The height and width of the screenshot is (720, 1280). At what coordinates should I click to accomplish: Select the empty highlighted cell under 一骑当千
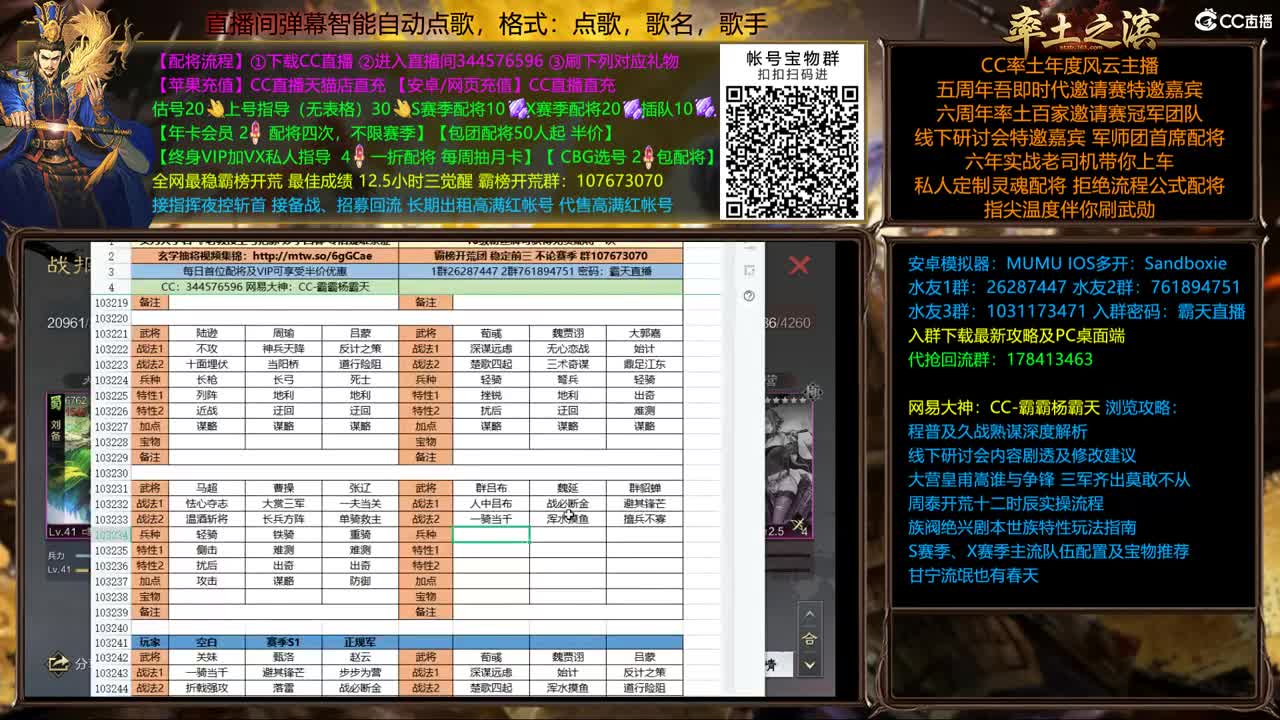pyautogui.click(x=491, y=535)
